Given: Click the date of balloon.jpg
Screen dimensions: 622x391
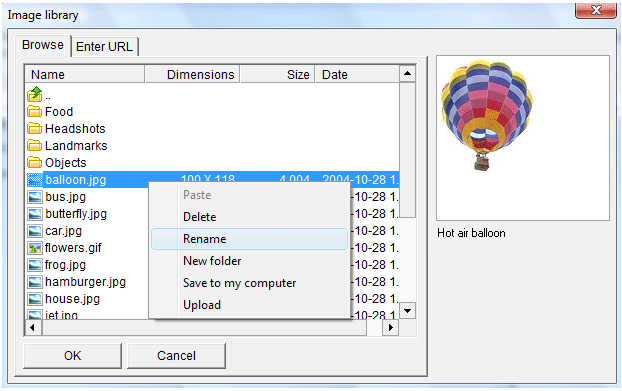Looking at the screenshot, I should coord(360,179).
